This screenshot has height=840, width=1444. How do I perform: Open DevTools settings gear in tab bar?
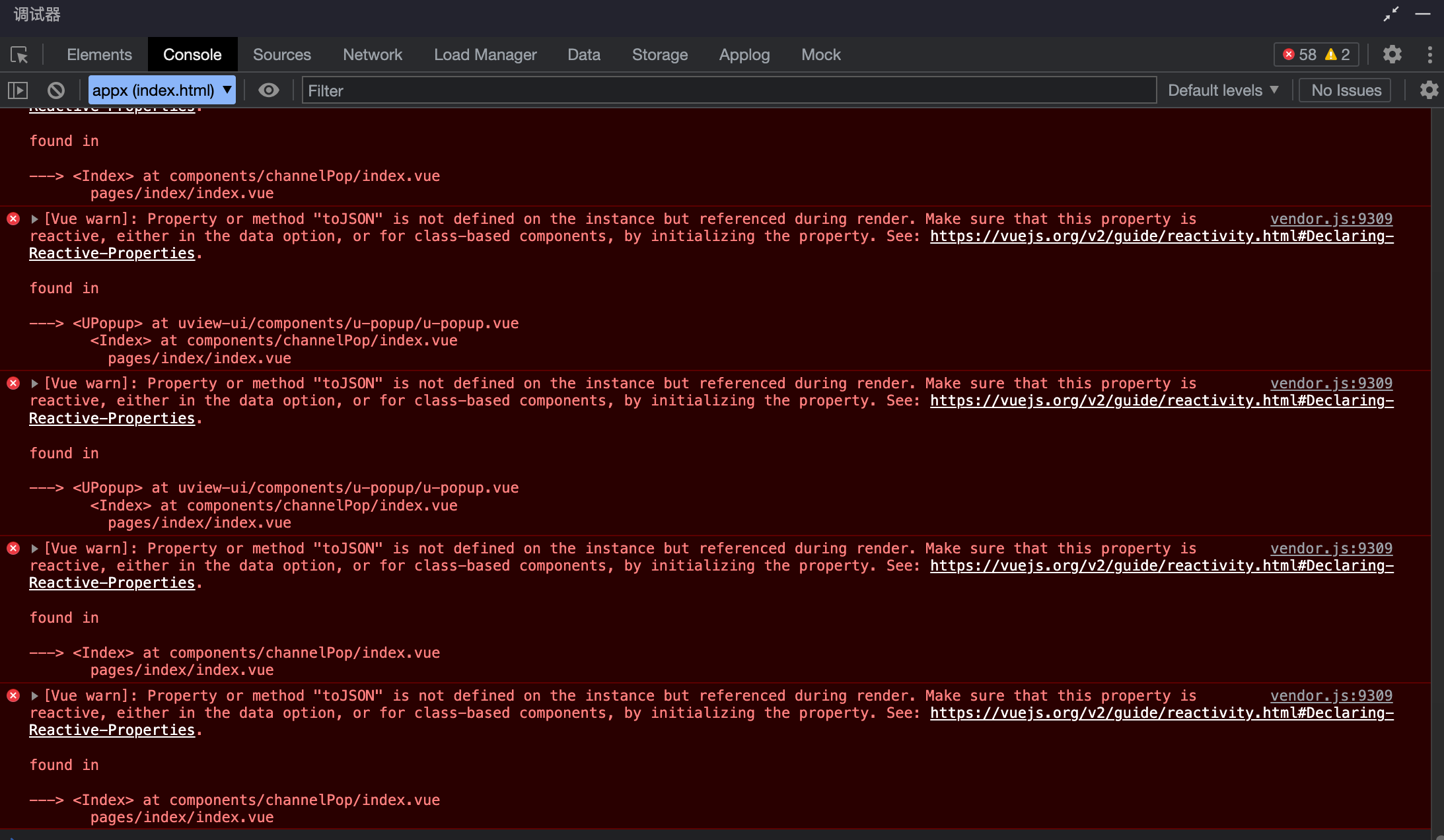coord(1392,54)
